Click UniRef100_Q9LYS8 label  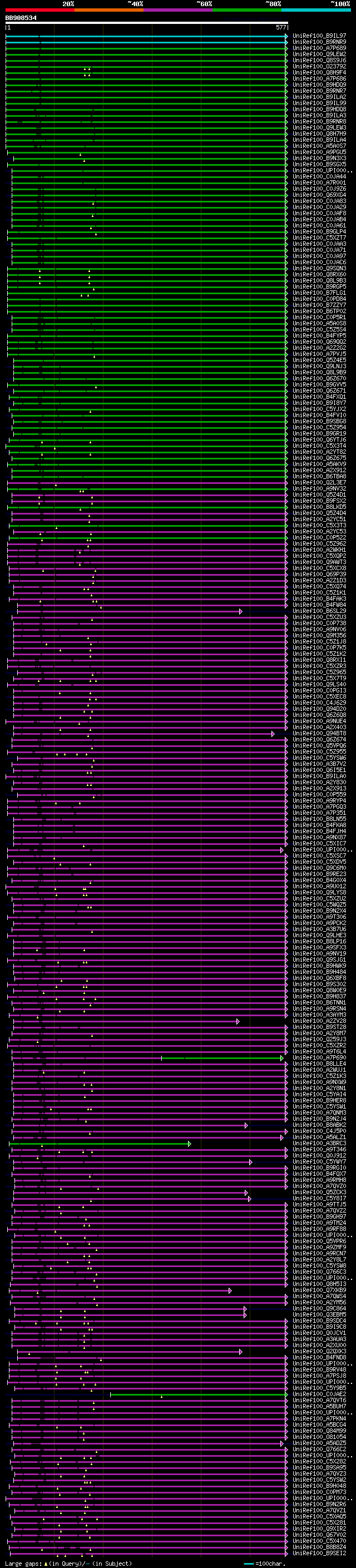319,892
